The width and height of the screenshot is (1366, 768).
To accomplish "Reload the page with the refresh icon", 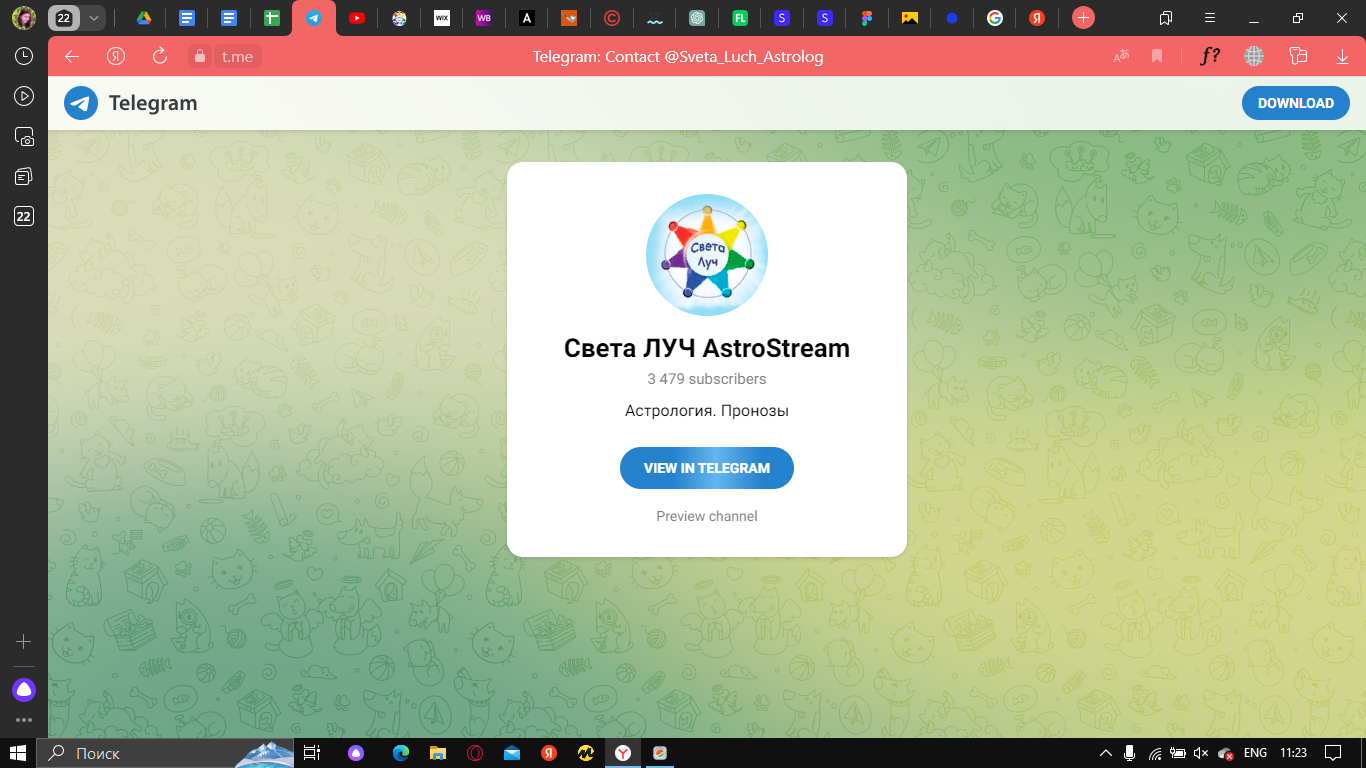I will (x=159, y=57).
